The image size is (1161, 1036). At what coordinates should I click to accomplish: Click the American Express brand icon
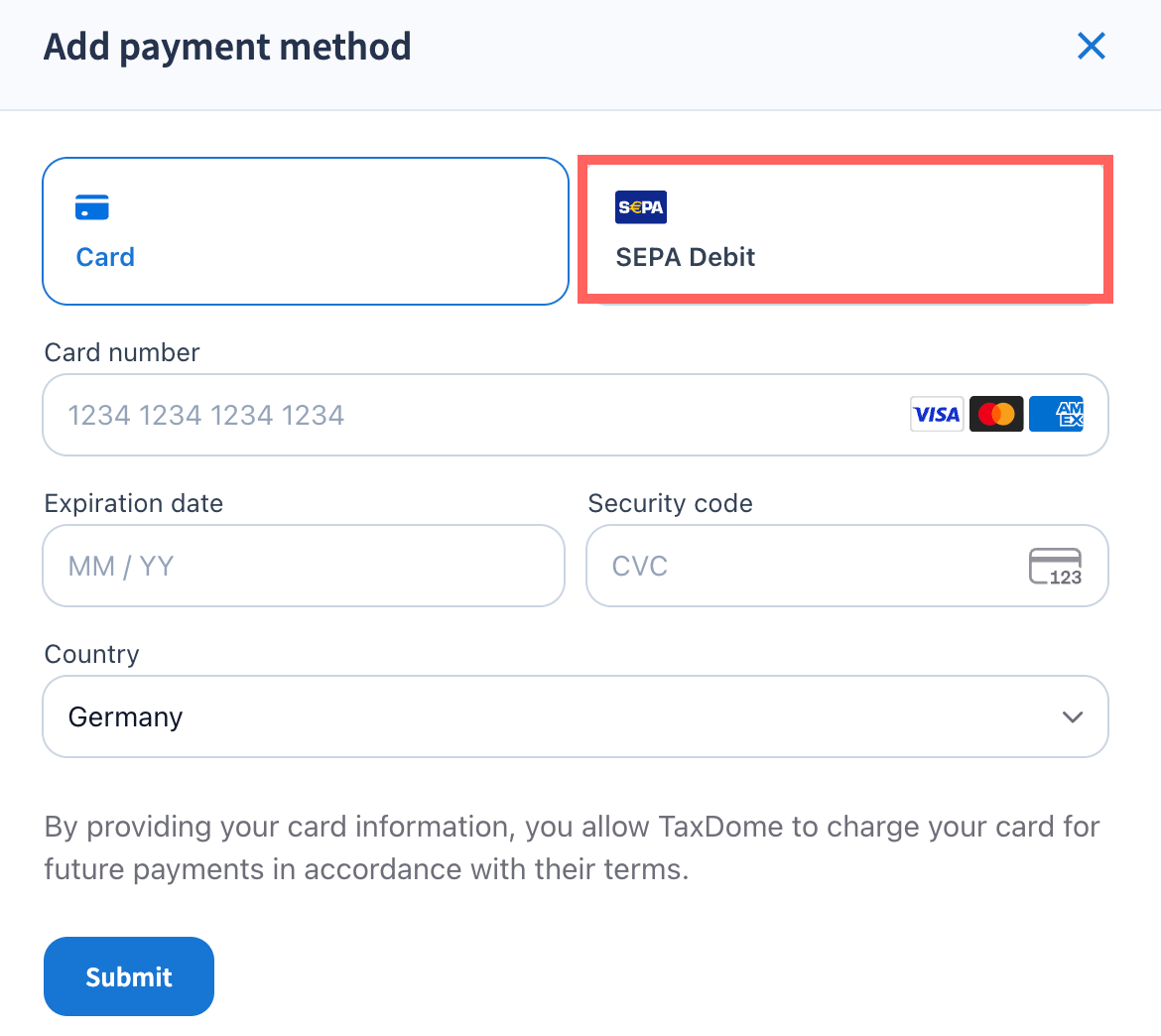coord(1056,415)
